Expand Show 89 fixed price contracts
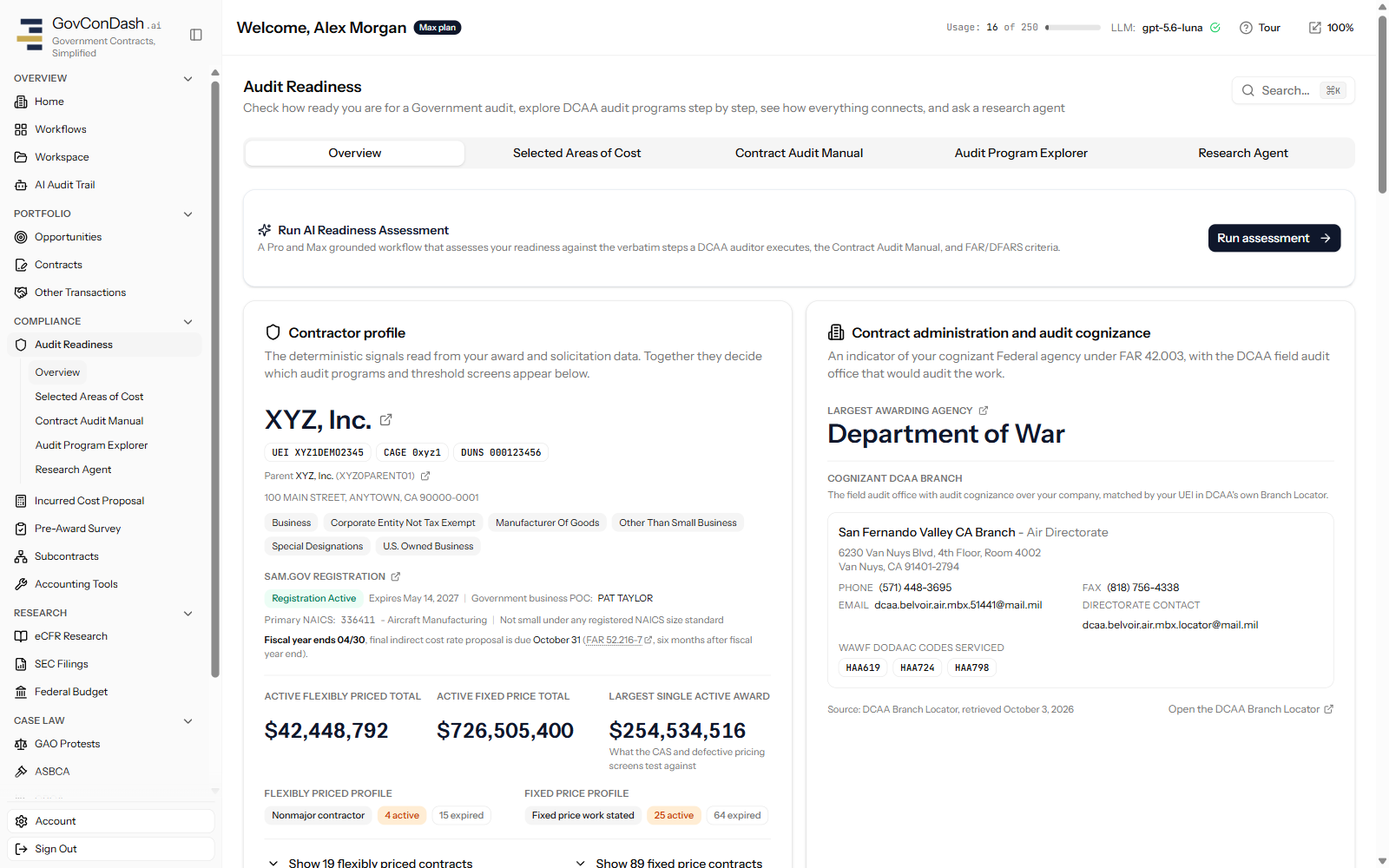 (x=669, y=862)
